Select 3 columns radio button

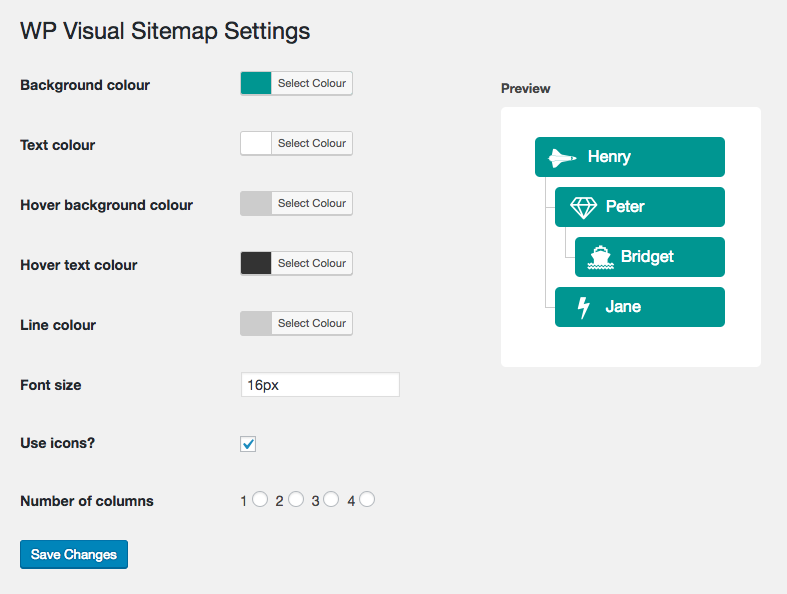coord(331,500)
